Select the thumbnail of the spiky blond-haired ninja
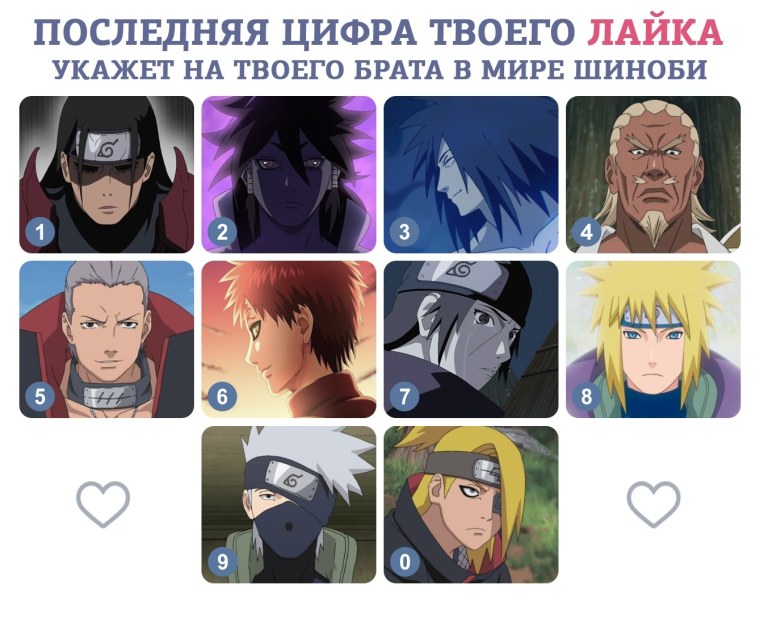 (653, 339)
